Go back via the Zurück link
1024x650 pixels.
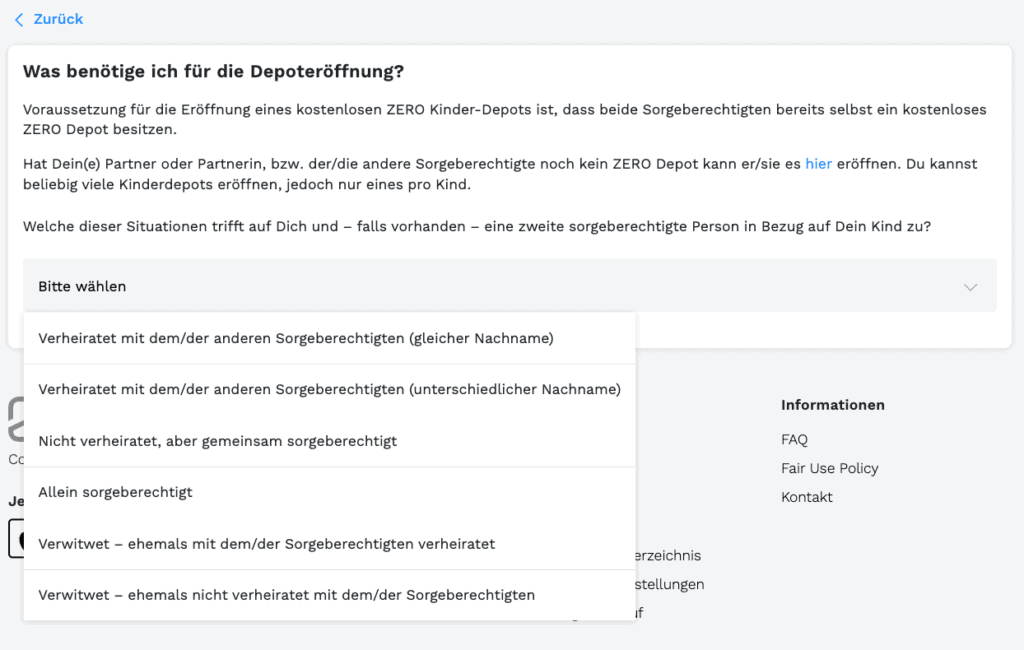pos(58,19)
